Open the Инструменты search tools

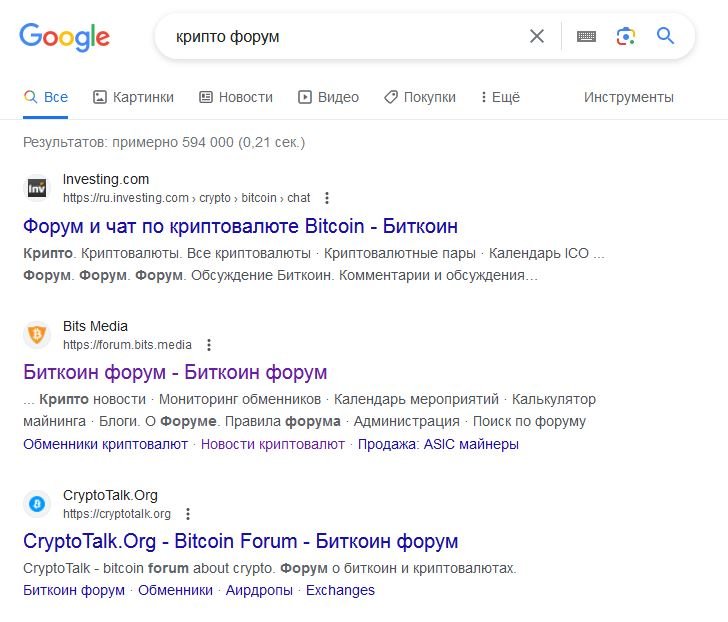629,97
